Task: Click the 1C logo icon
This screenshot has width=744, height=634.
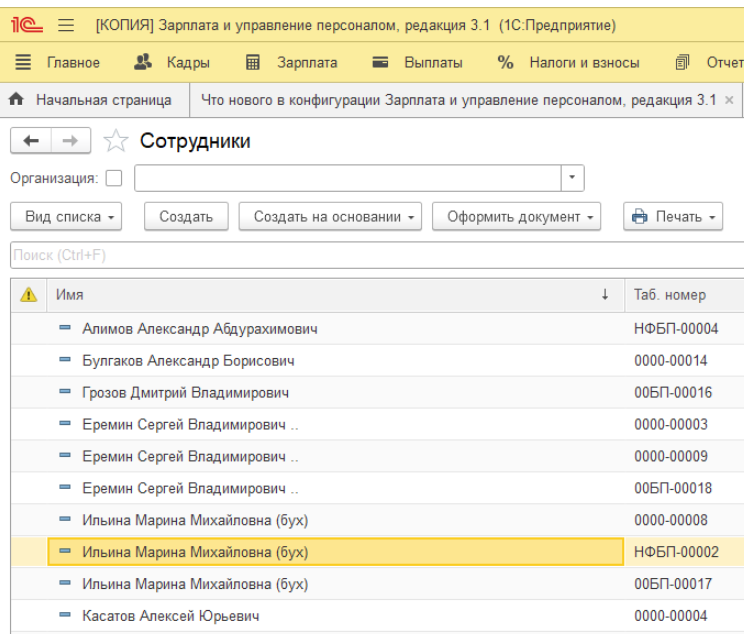Action: coord(27,24)
